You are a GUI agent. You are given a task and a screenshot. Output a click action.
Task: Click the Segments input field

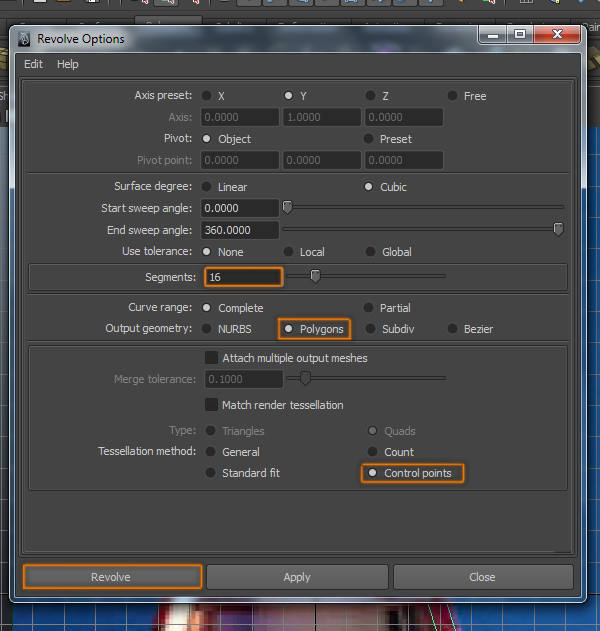click(243, 277)
